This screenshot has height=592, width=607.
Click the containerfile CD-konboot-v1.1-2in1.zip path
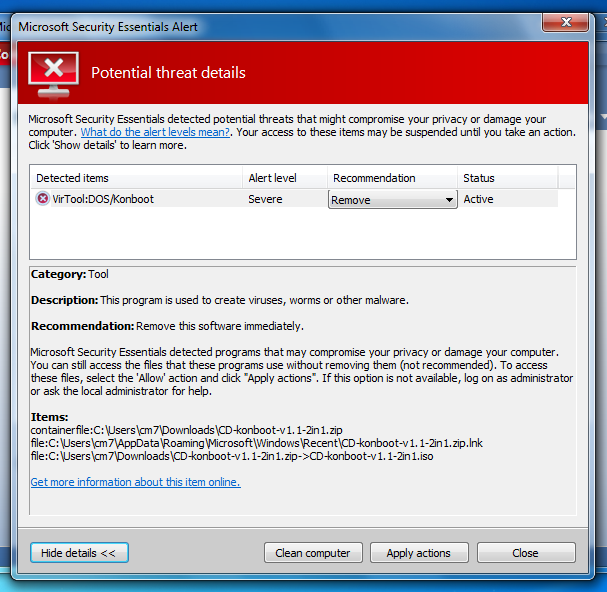click(187, 430)
